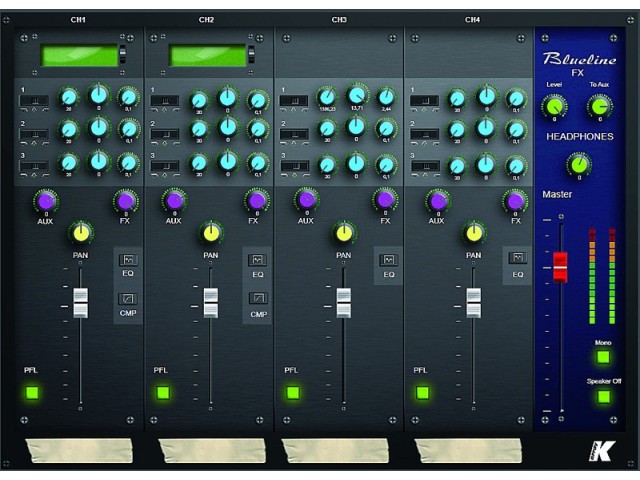Click the CH1 AUX send knob

pos(46,201)
